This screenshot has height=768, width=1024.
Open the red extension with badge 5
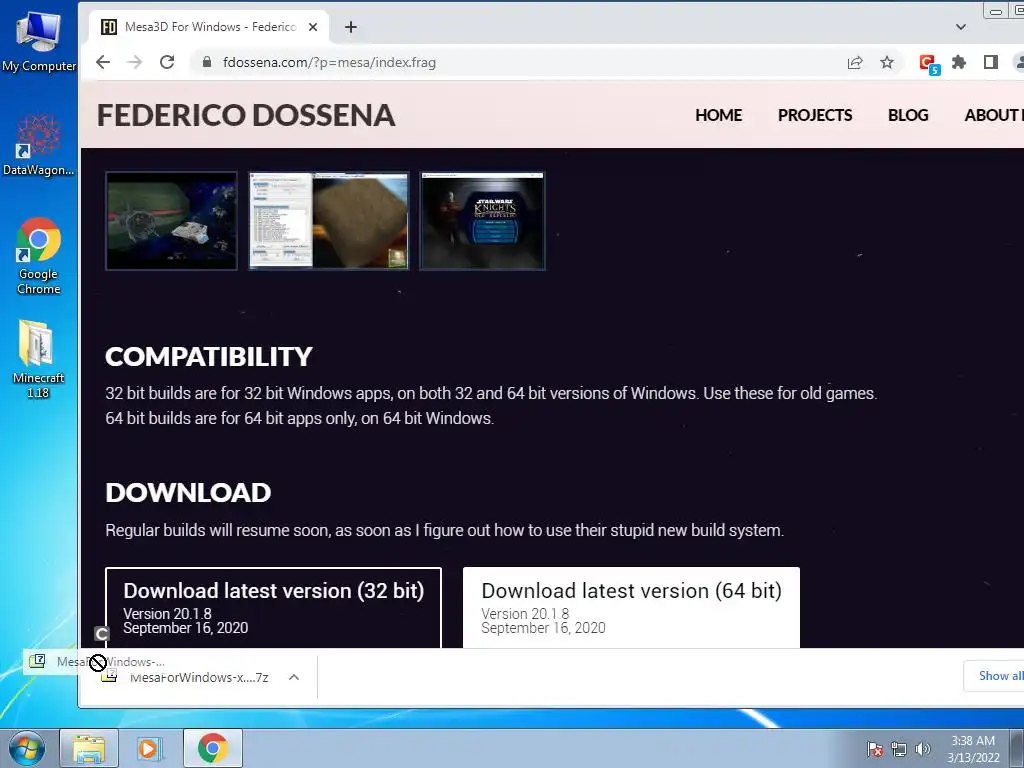click(x=928, y=64)
